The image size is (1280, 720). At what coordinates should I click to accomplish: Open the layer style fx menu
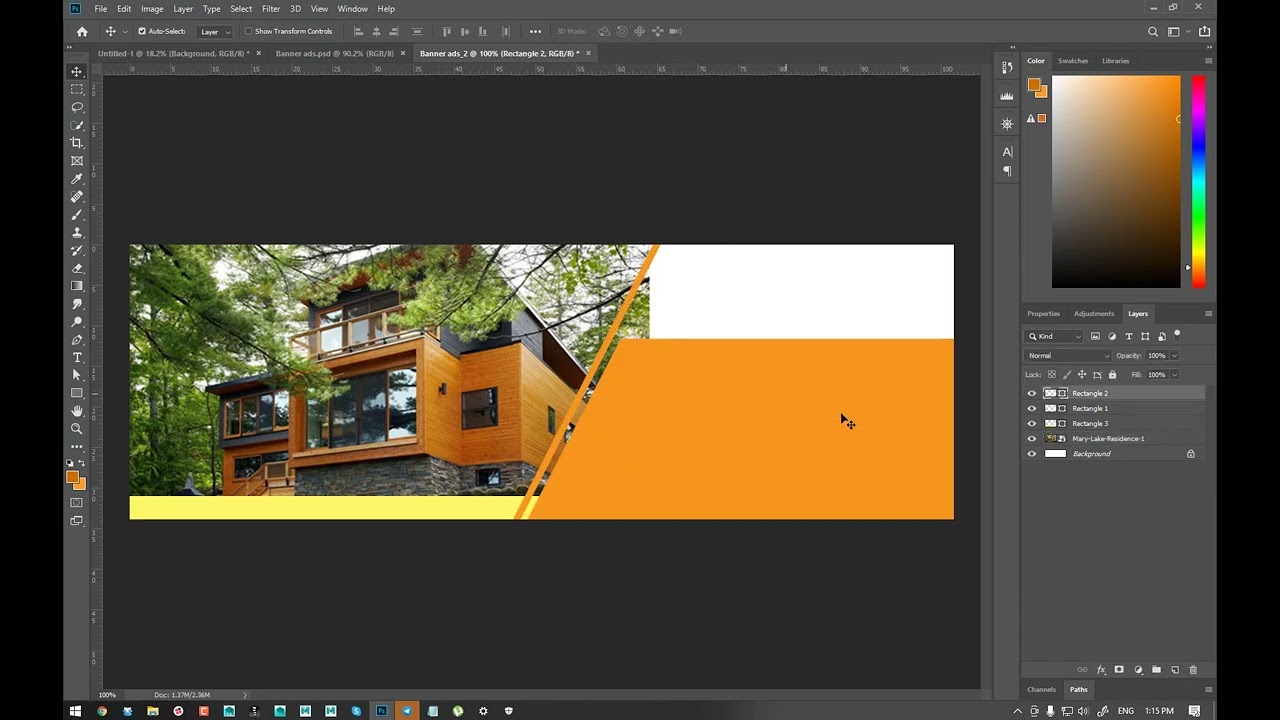[1101, 670]
